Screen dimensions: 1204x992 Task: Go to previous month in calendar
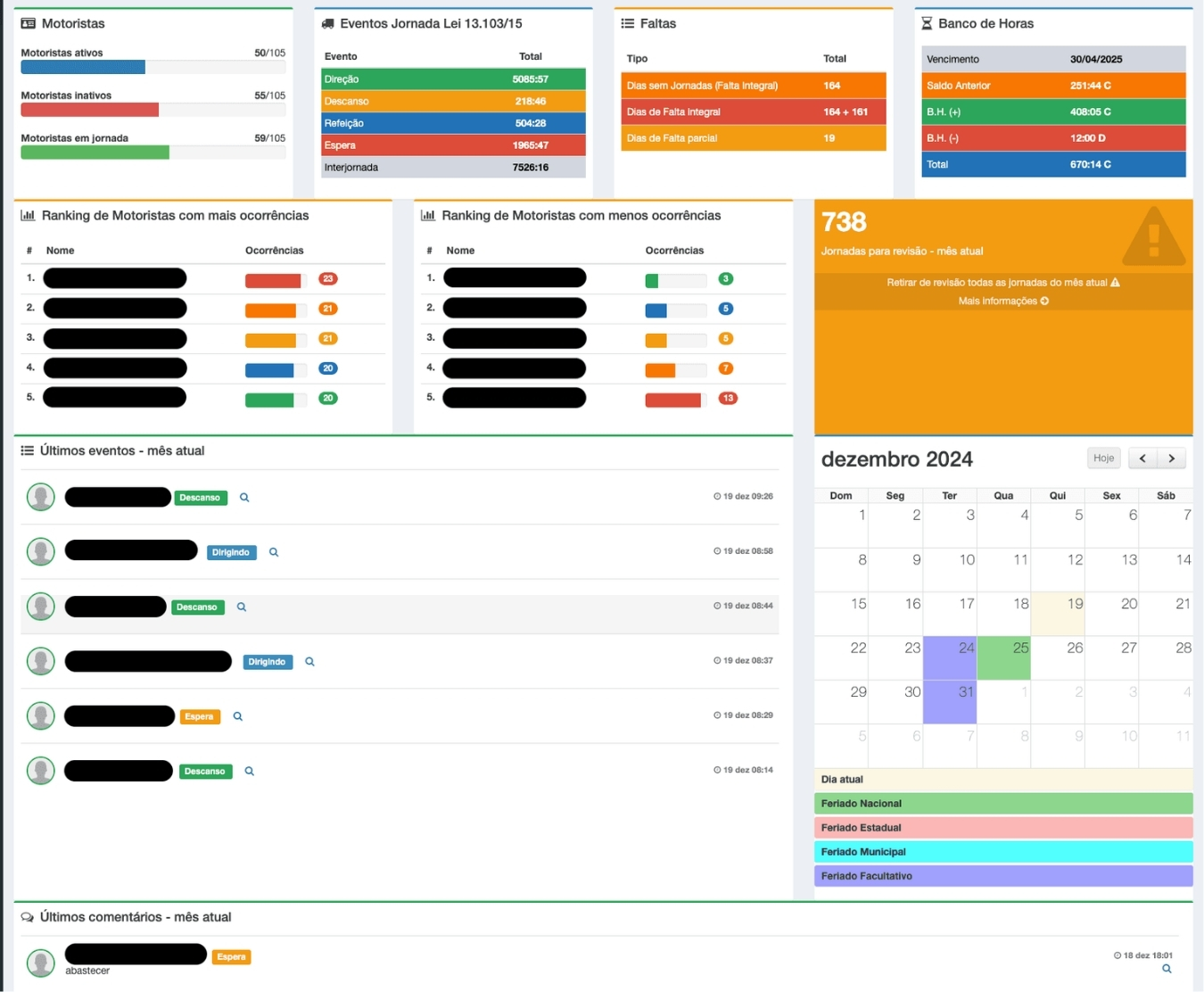point(1142,459)
